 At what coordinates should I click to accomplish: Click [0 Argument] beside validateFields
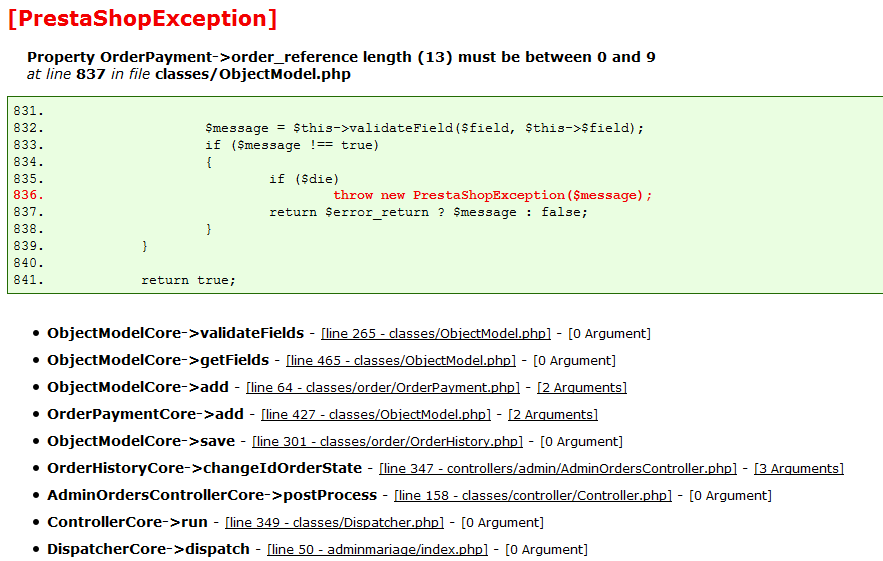(609, 333)
